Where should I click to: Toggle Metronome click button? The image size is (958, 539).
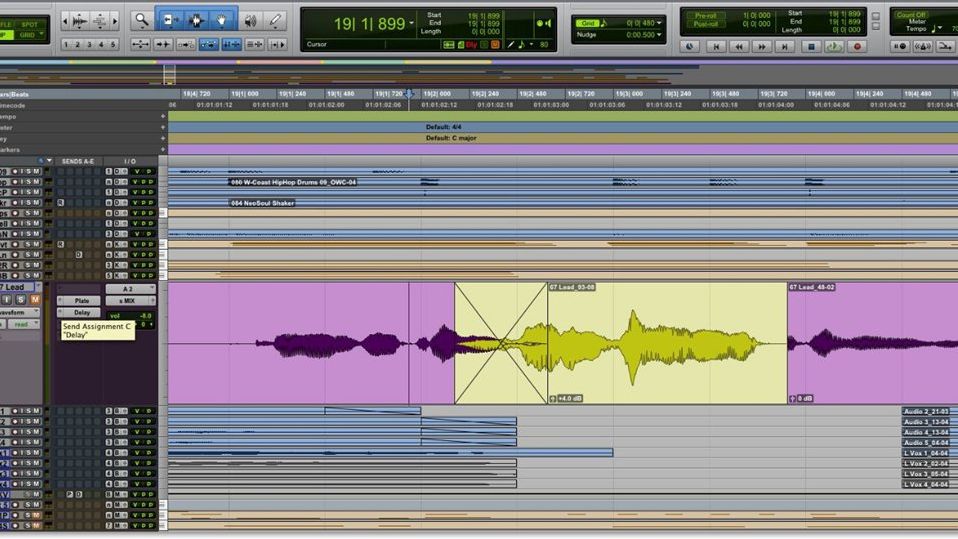point(923,46)
